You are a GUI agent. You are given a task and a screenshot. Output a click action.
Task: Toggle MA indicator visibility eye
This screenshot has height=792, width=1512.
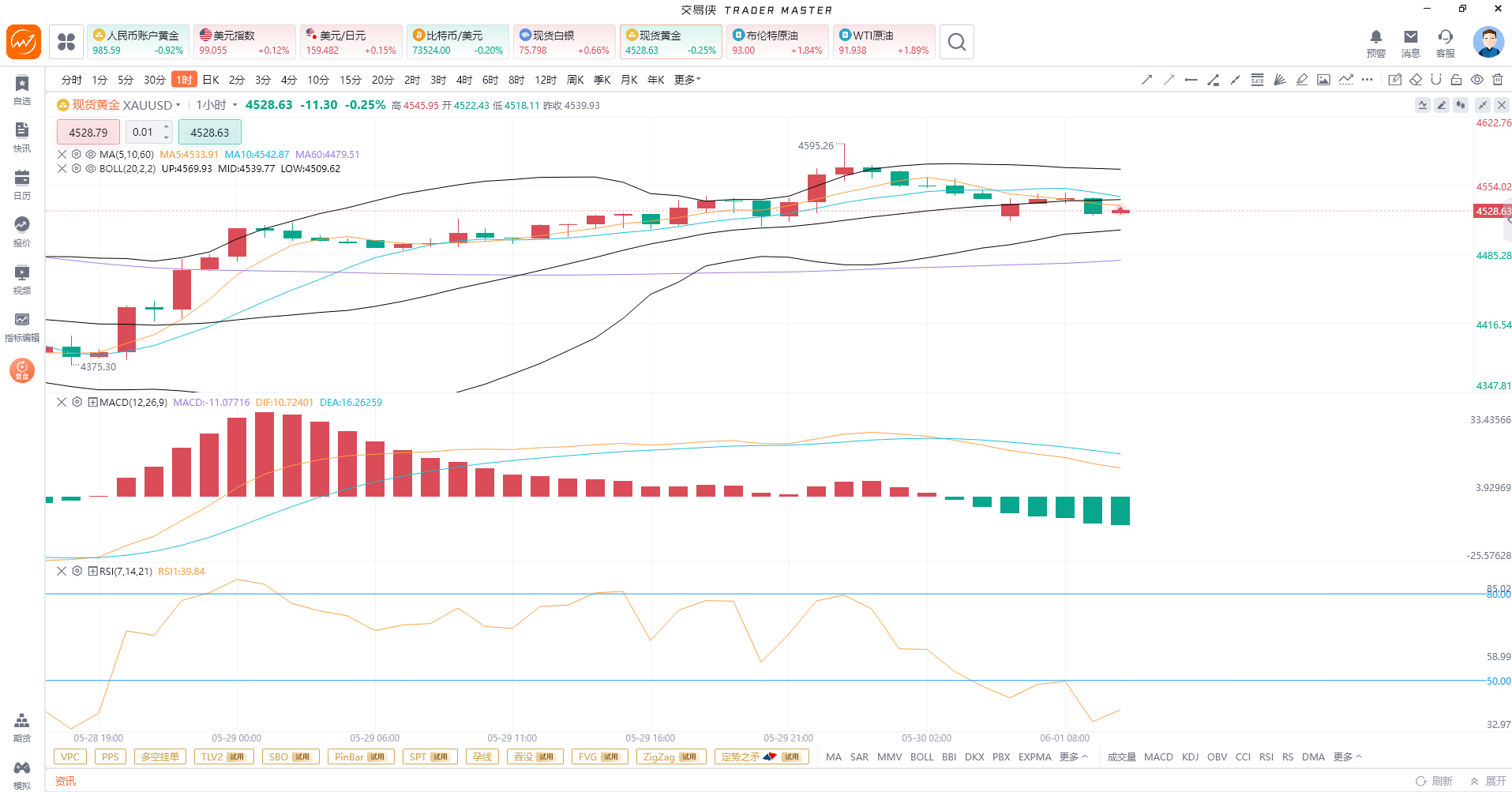(91, 154)
